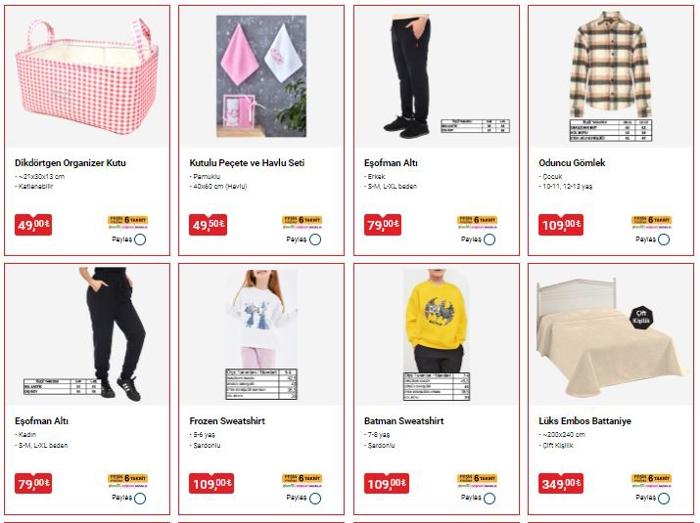Click the 349,00 price tag of Battaniye
The width and height of the screenshot is (700, 523).
(561, 483)
